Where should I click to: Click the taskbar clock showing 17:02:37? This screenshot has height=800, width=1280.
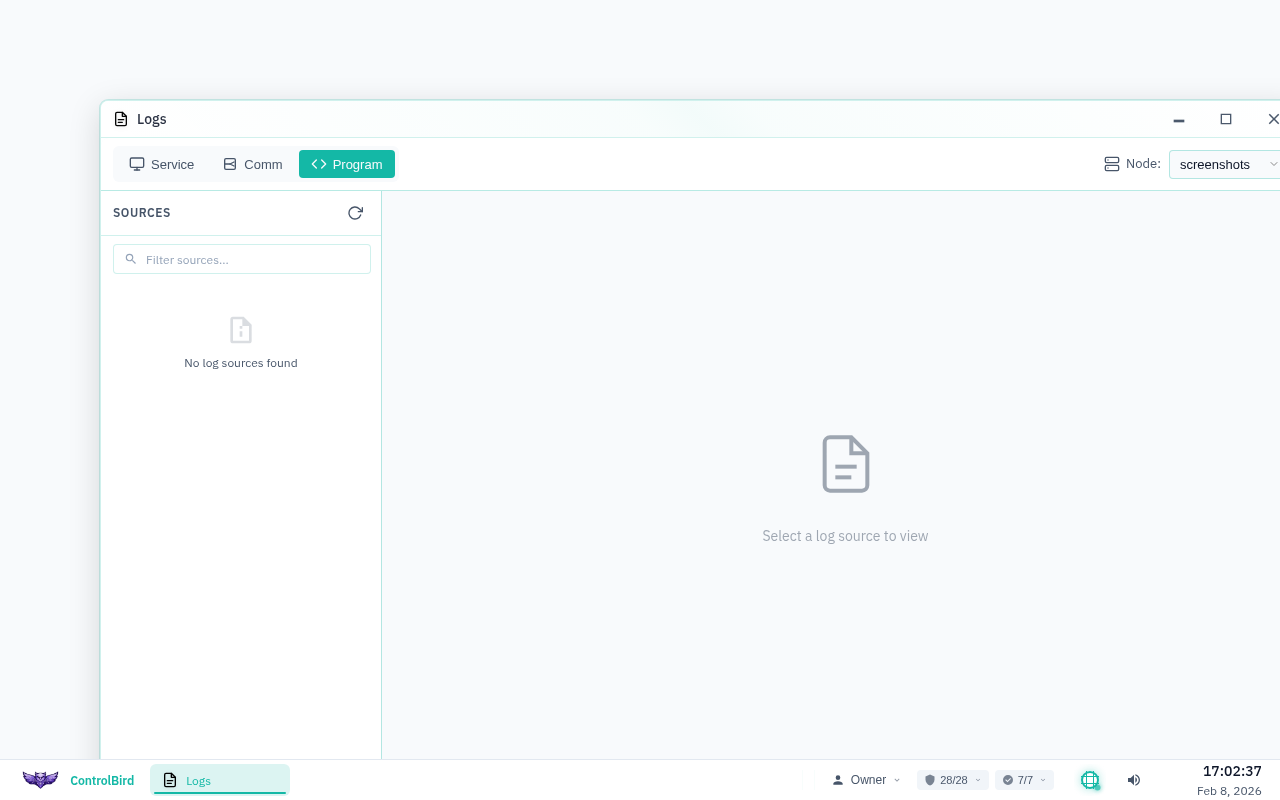[x=1232, y=771]
